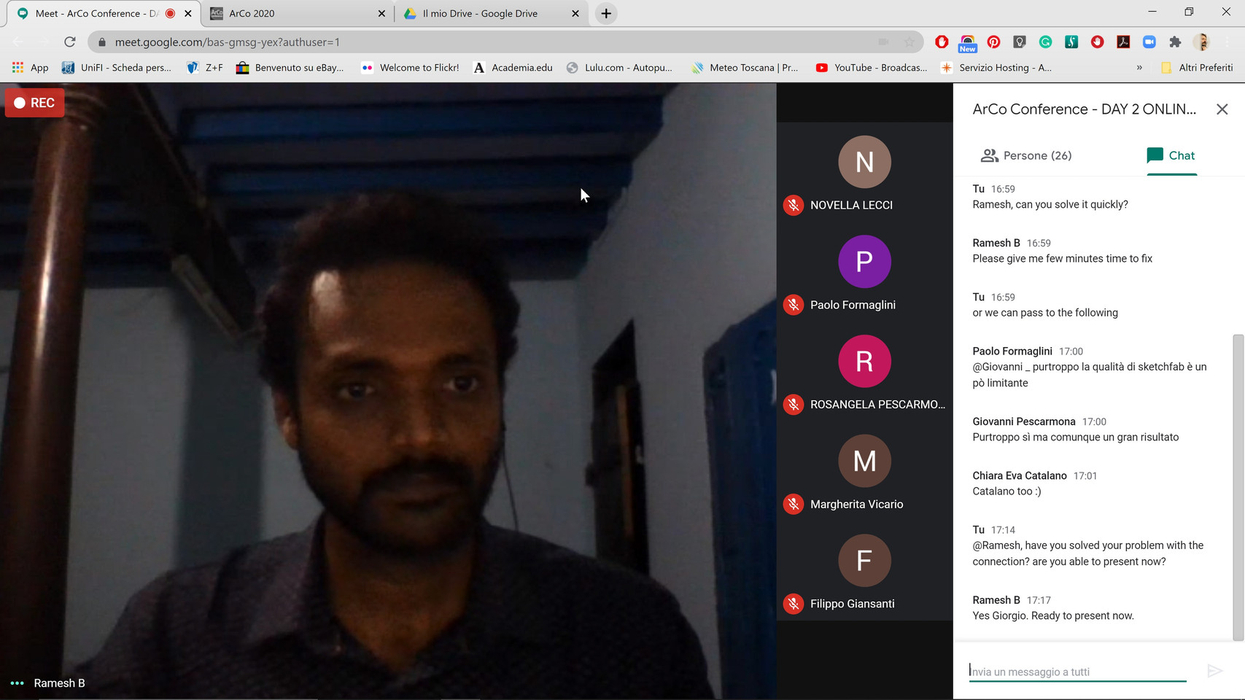Open a new browser tab

pos(606,14)
